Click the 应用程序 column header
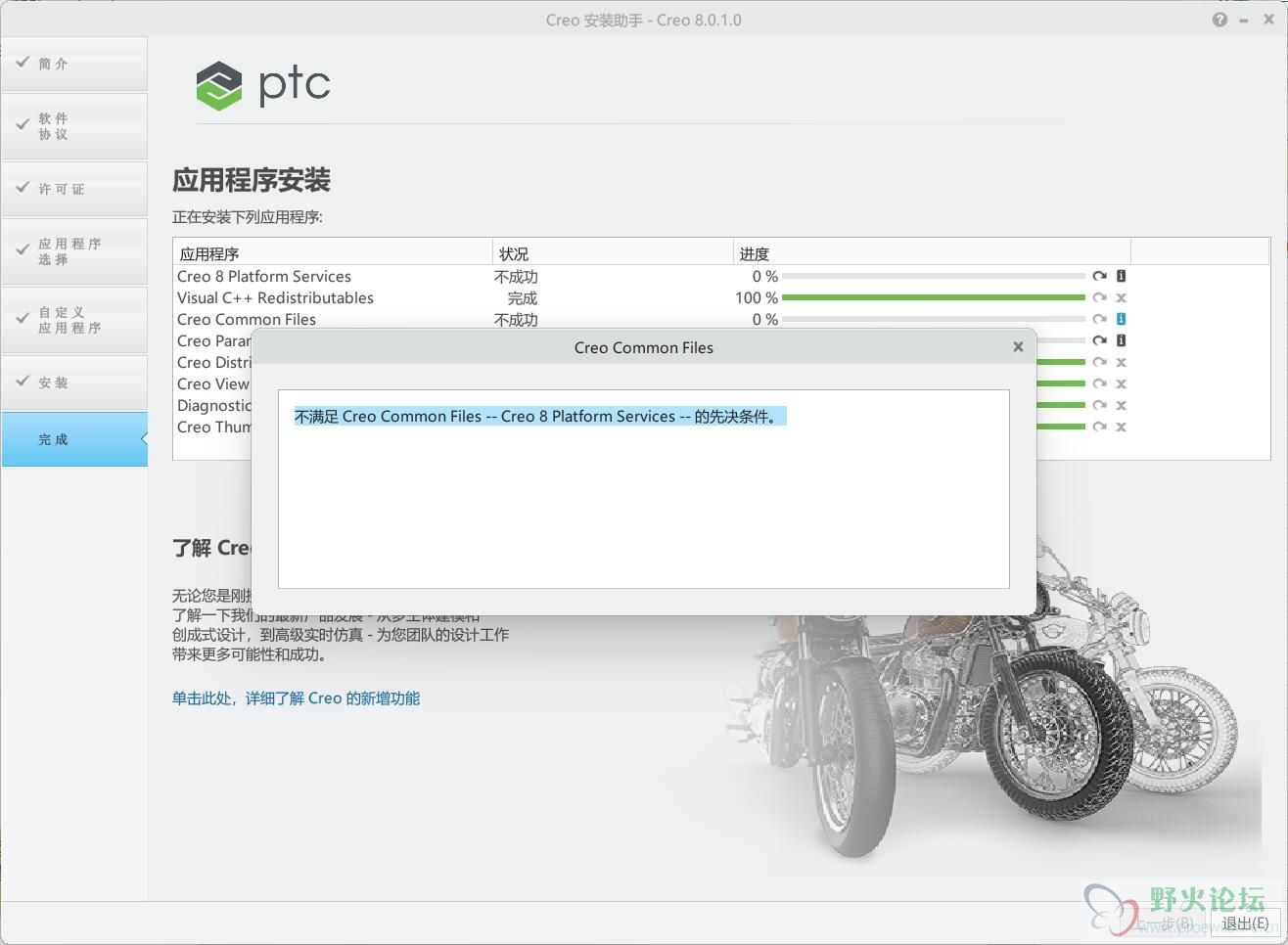This screenshot has width=1288, height=945. (333, 253)
